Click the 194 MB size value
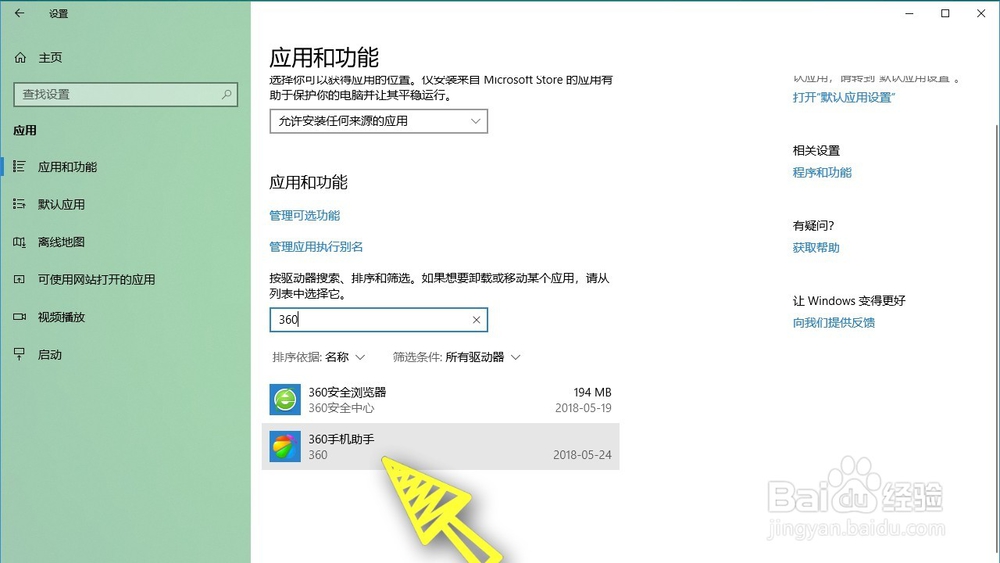 point(592,392)
